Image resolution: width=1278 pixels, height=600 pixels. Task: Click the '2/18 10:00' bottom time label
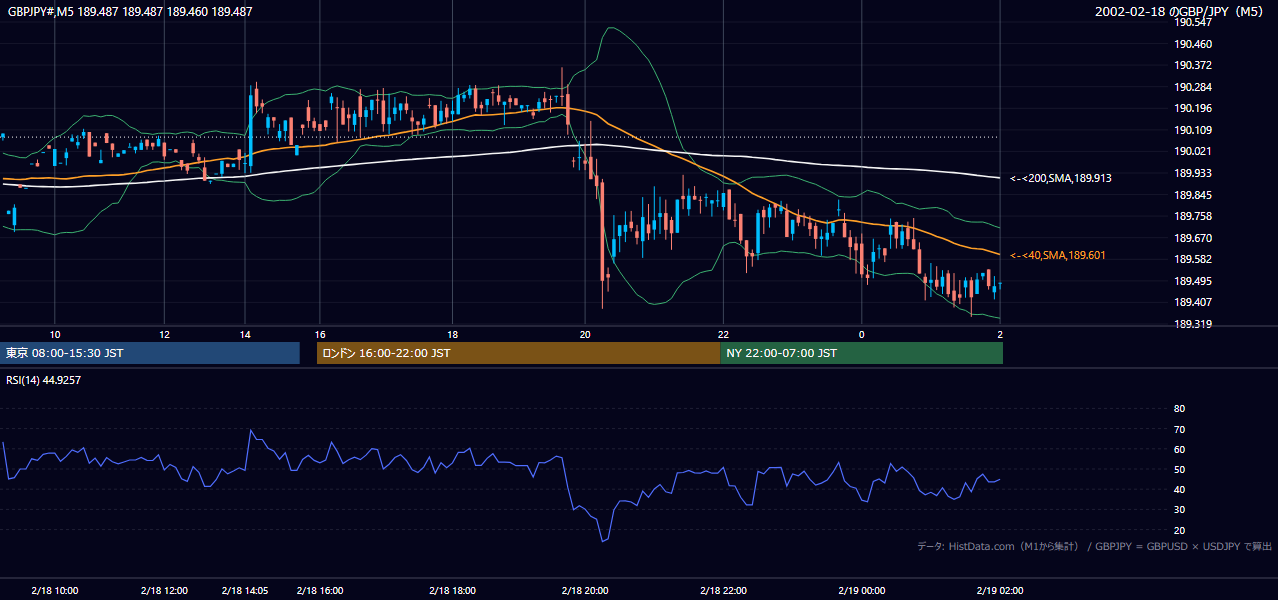pyautogui.click(x=55, y=590)
